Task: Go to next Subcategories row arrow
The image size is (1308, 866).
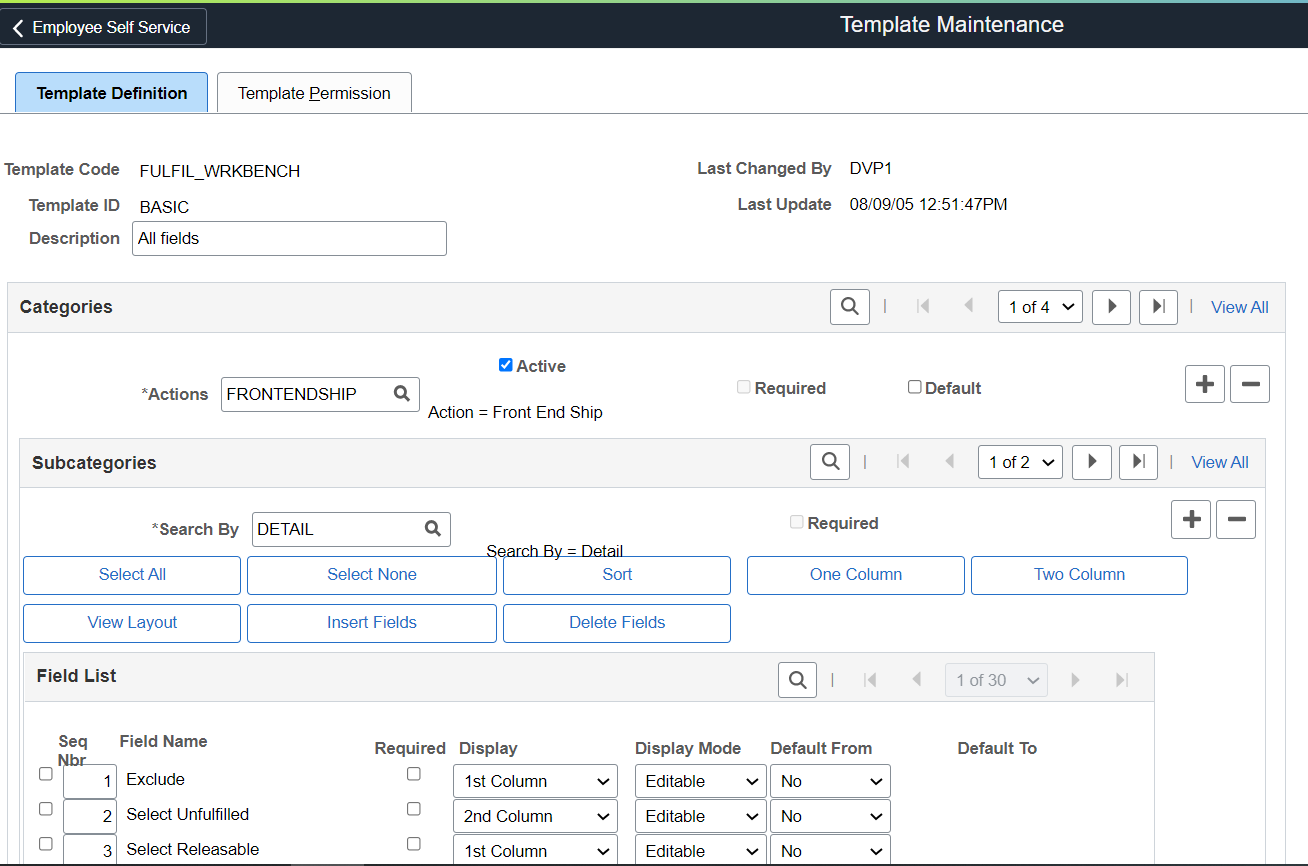Action: tap(1091, 462)
